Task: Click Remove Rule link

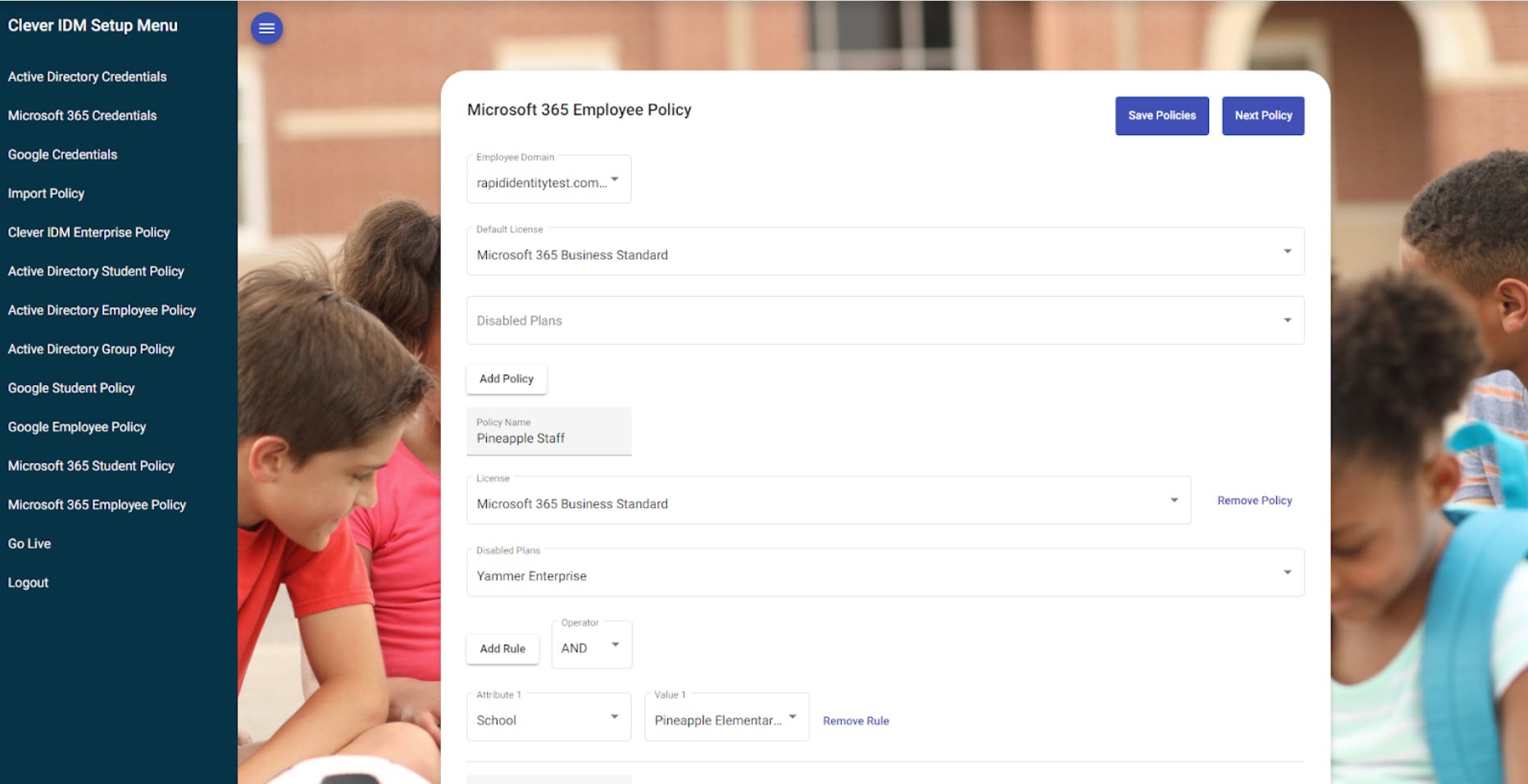Action: click(856, 721)
